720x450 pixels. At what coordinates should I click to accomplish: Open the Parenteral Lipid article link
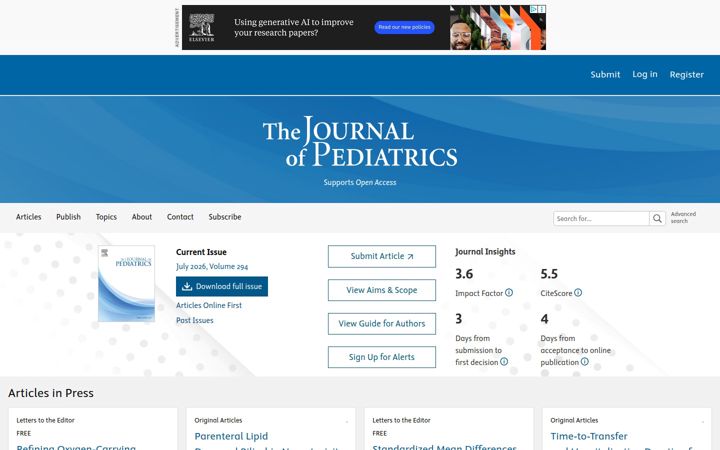pos(231,436)
